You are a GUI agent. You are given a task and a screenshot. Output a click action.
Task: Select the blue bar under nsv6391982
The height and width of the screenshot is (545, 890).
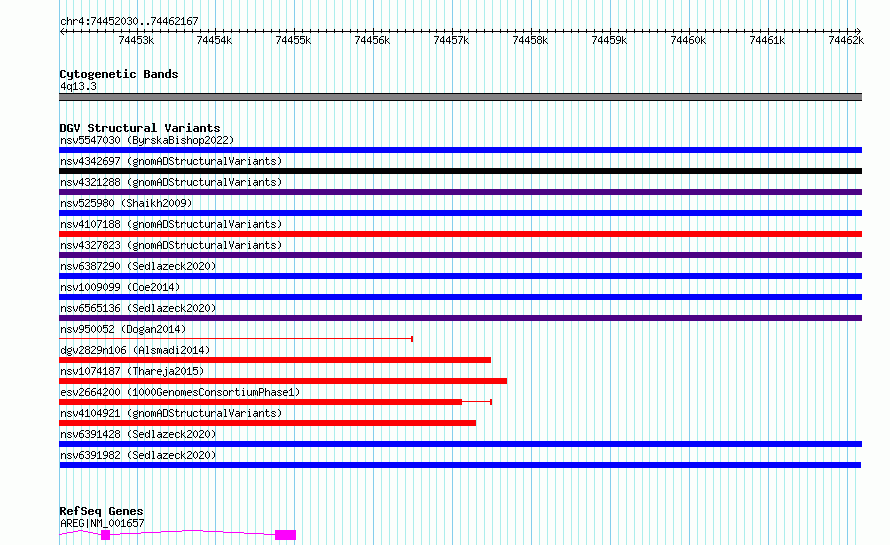[460, 465]
